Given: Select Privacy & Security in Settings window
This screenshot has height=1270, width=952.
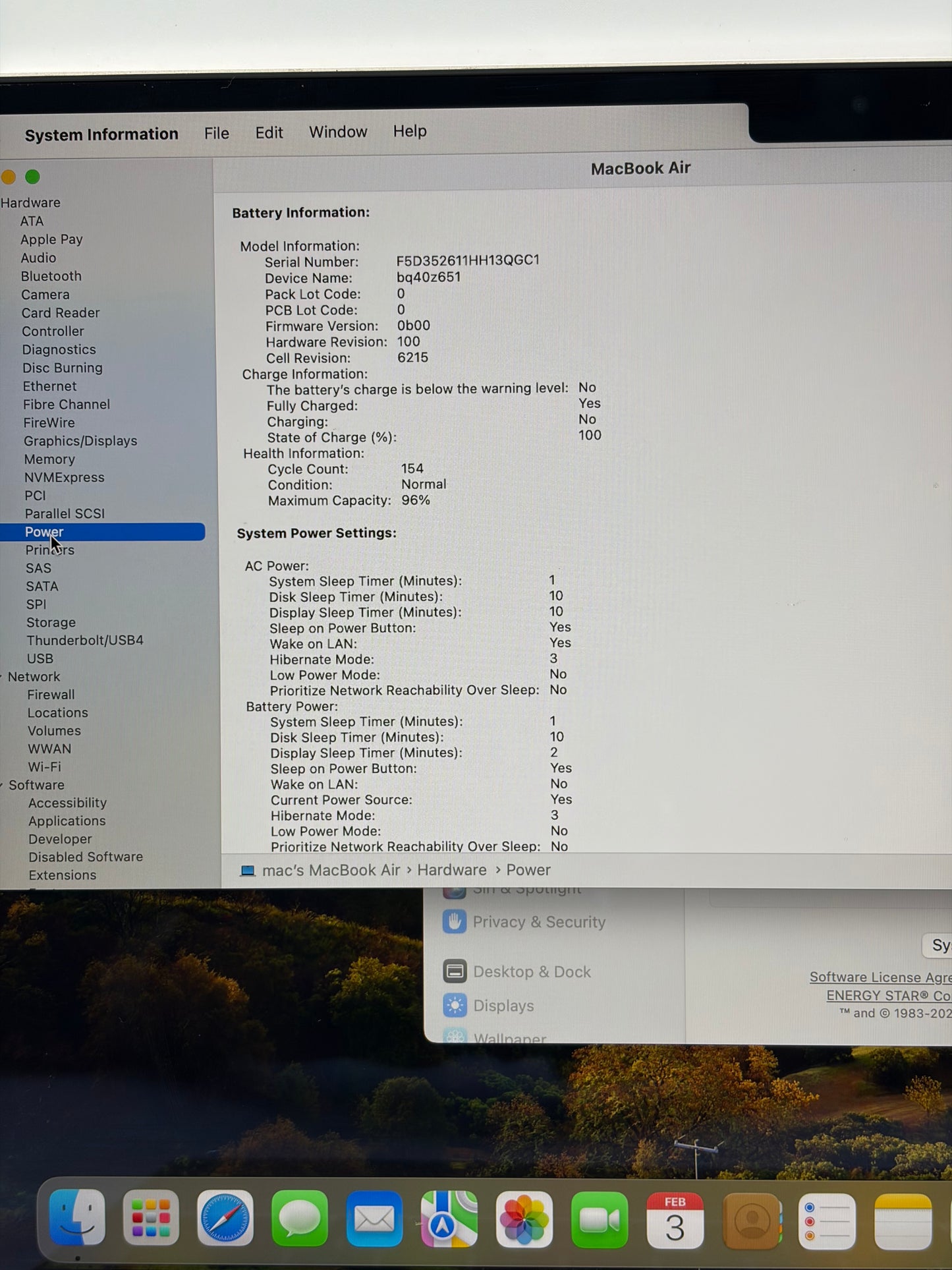Looking at the screenshot, I should [x=539, y=922].
